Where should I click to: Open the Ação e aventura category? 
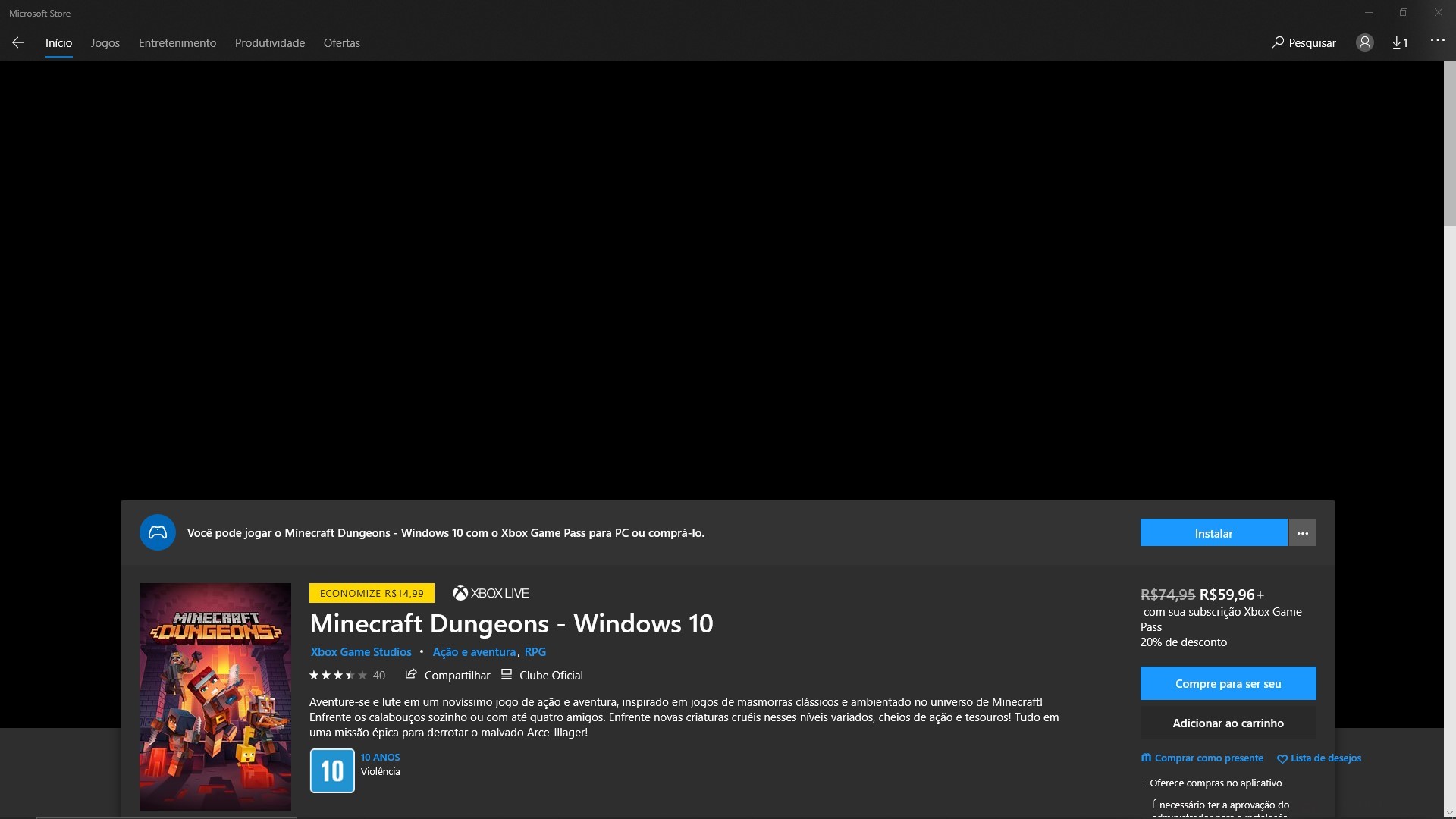pyautogui.click(x=474, y=652)
